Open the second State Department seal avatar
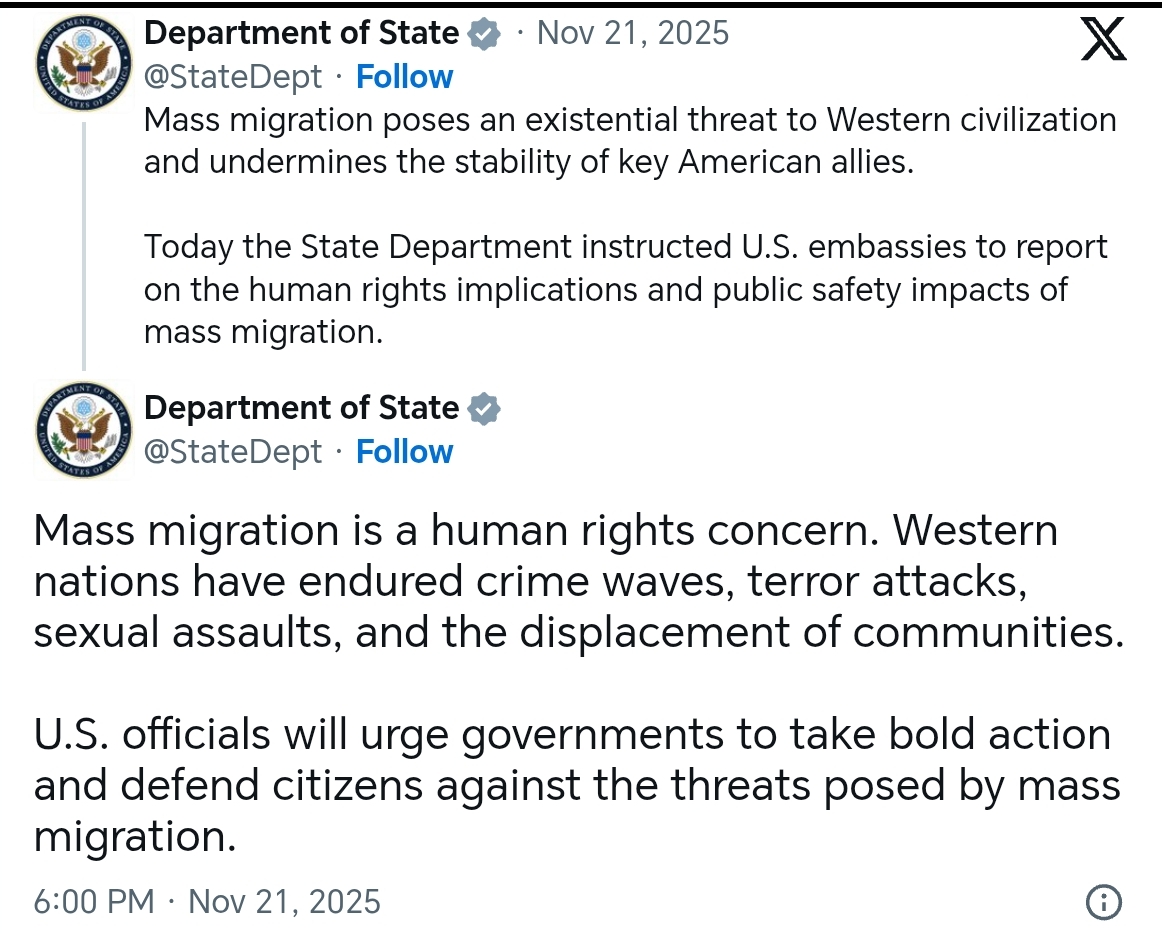The image size is (1162, 934). tap(83, 429)
